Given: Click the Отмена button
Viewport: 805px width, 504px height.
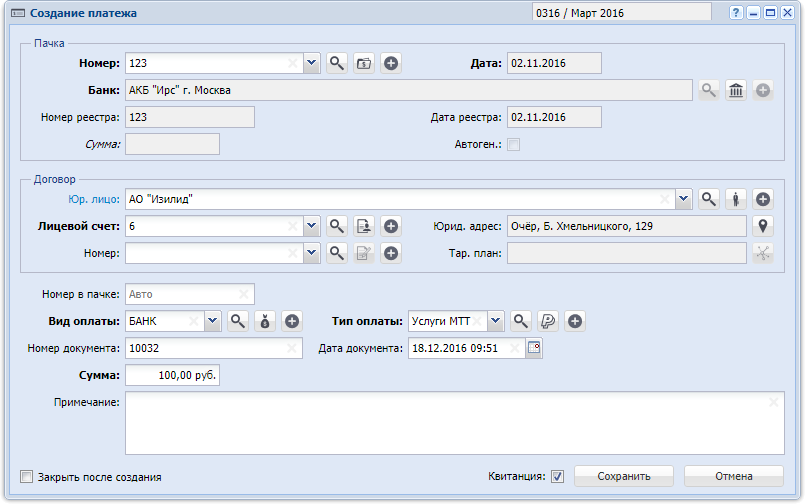Looking at the screenshot, I should (734, 476).
